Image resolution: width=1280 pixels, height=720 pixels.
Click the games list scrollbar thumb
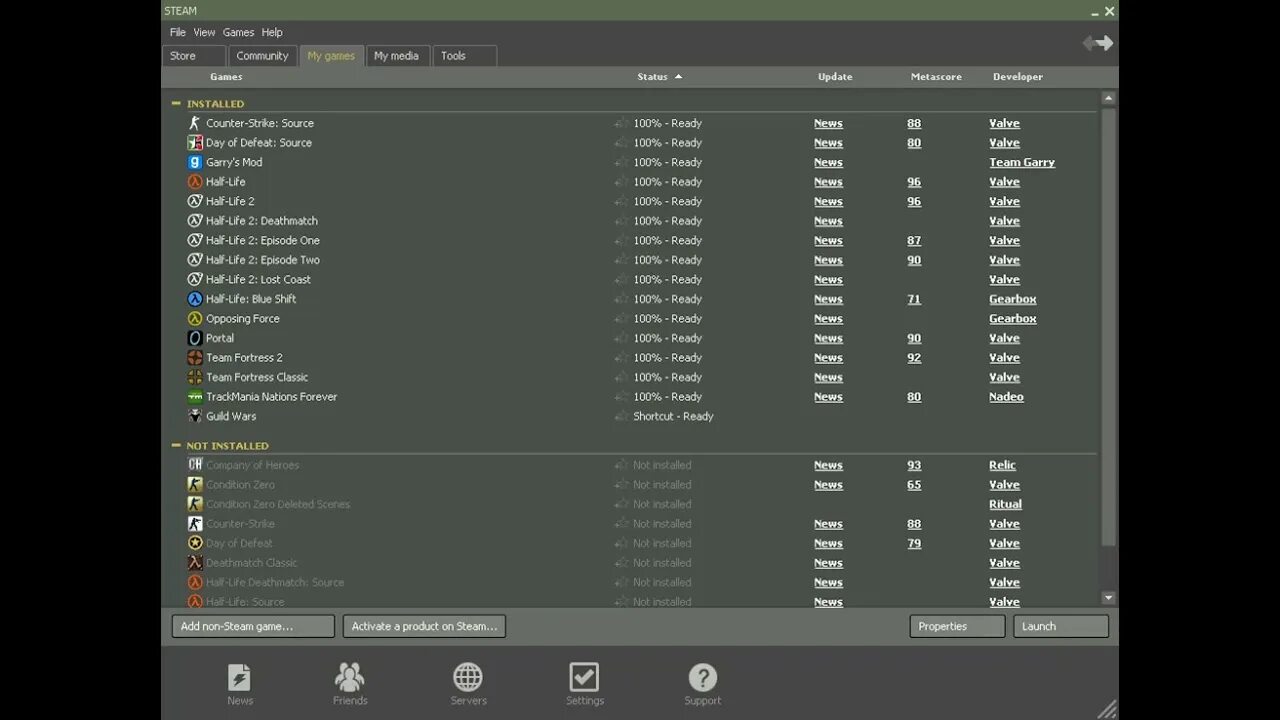[x=1108, y=326]
